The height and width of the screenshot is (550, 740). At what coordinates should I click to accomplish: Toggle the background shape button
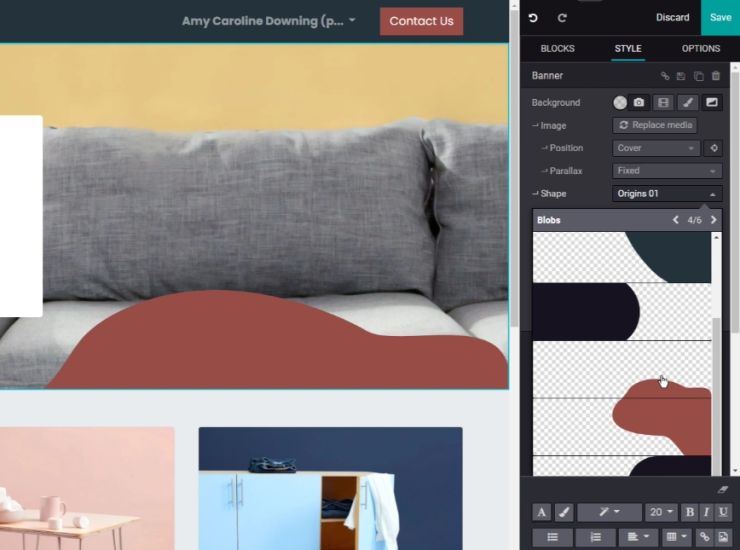click(x=712, y=102)
